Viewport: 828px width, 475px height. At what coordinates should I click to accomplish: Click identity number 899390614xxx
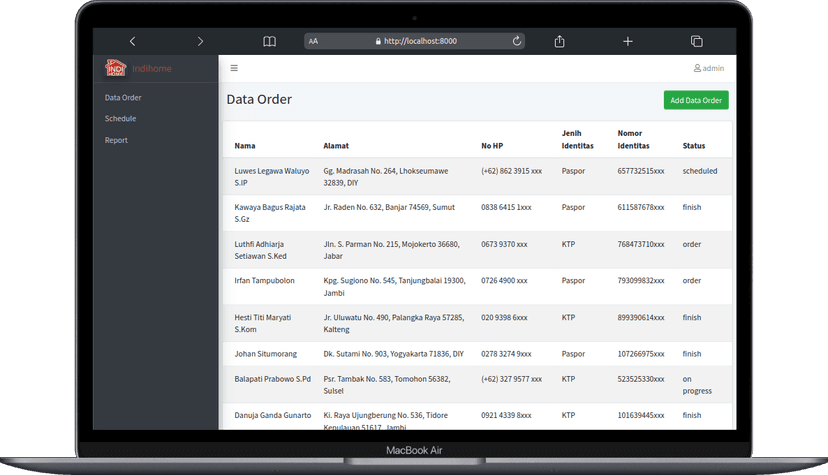point(641,318)
